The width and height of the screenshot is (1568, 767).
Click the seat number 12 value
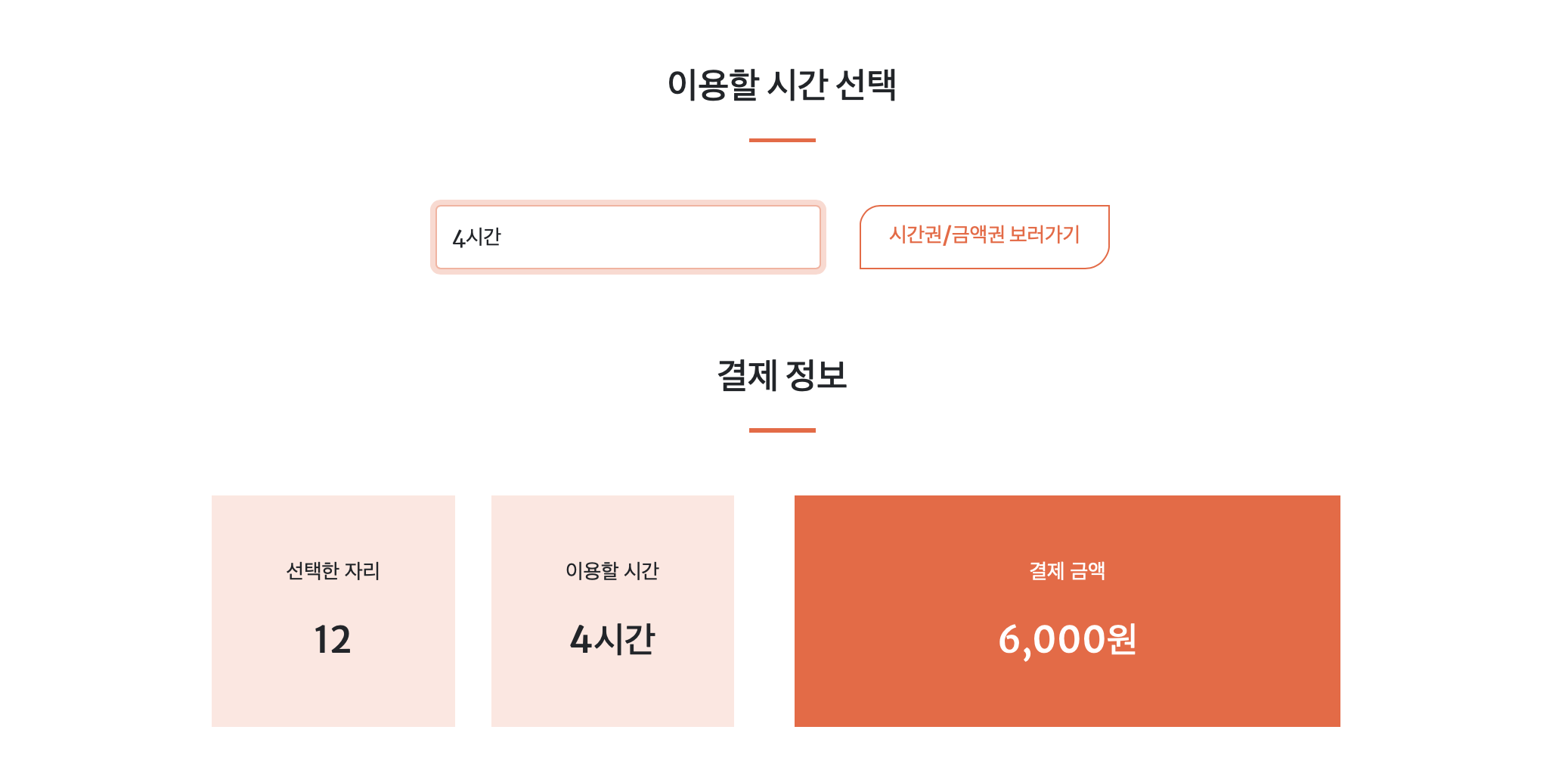[333, 641]
